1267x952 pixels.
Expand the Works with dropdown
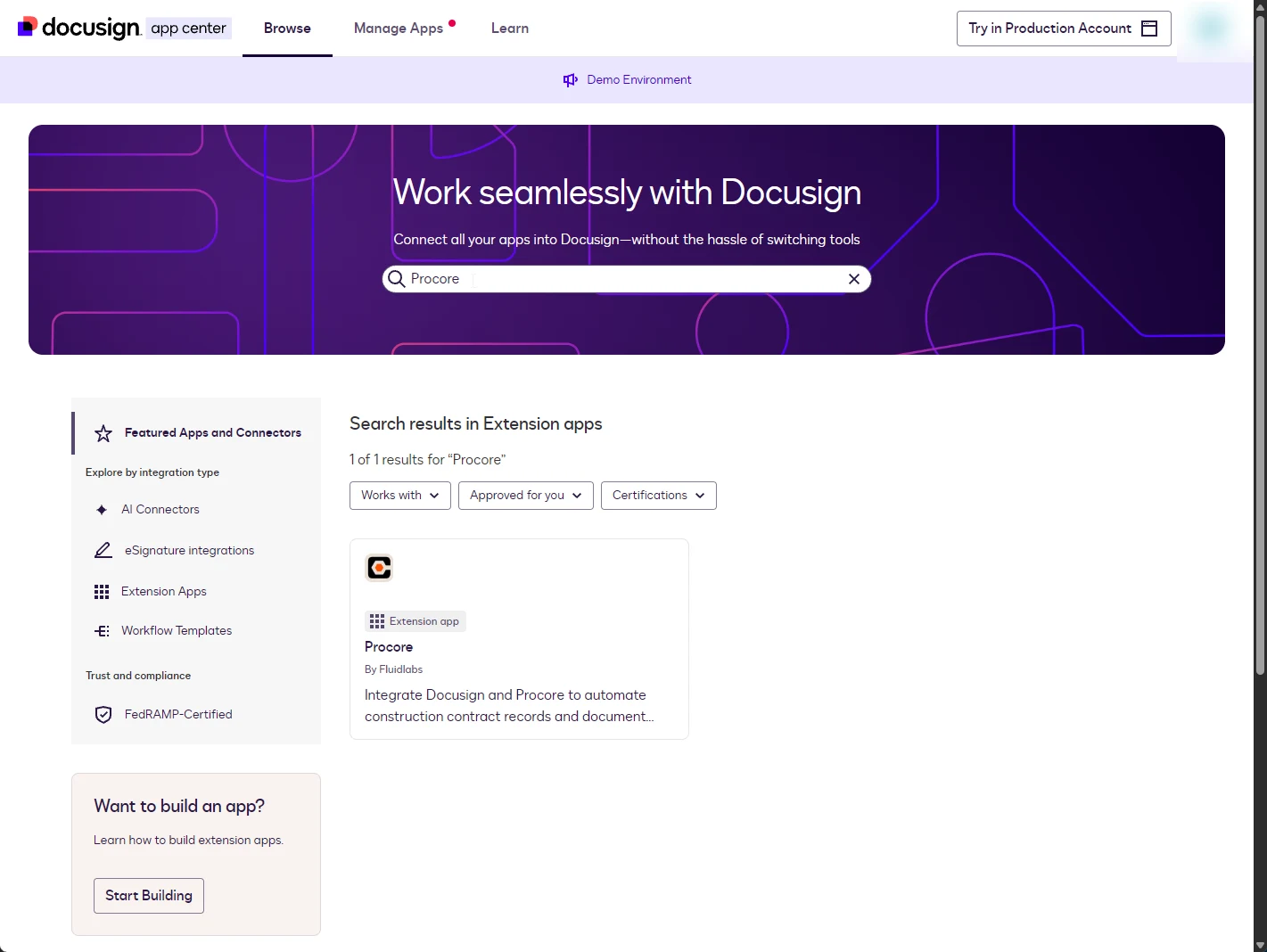click(400, 496)
